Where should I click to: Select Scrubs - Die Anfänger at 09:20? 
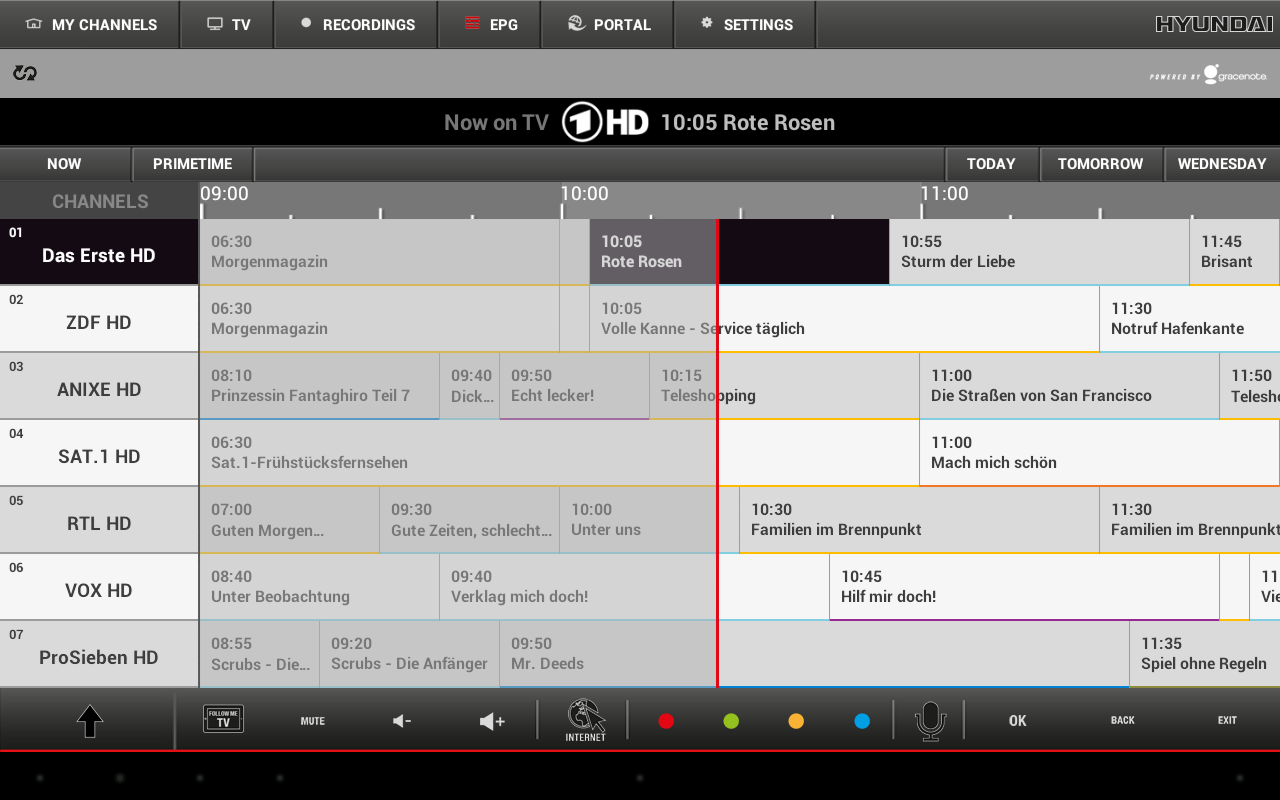[409, 654]
